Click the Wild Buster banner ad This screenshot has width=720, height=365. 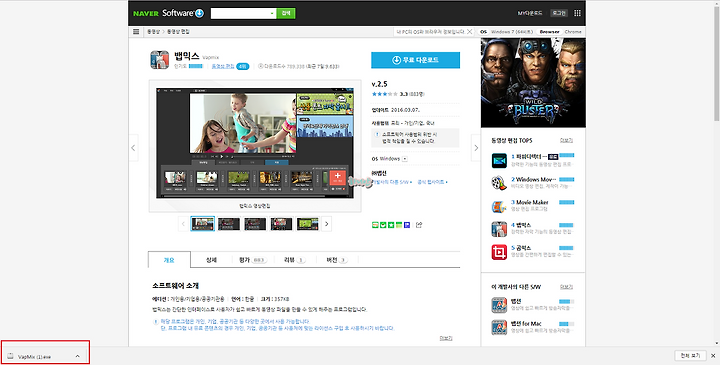[x=533, y=83]
